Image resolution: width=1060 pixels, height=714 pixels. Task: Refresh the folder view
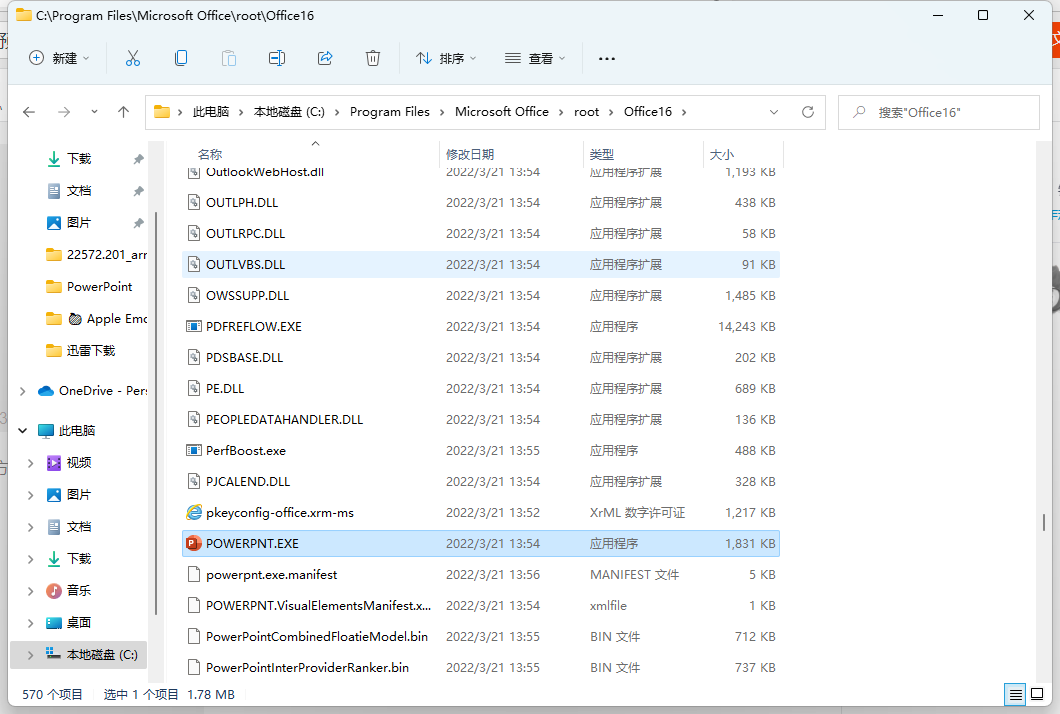tap(808, 111)
